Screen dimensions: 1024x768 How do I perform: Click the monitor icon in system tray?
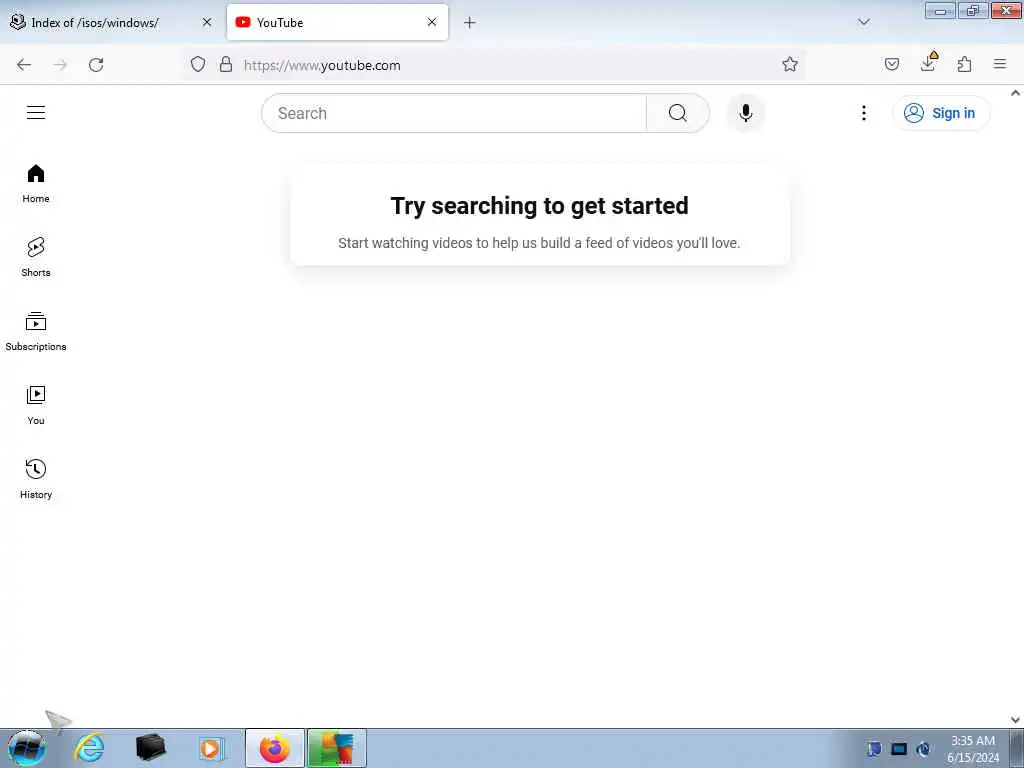click(x=899, y=748)
